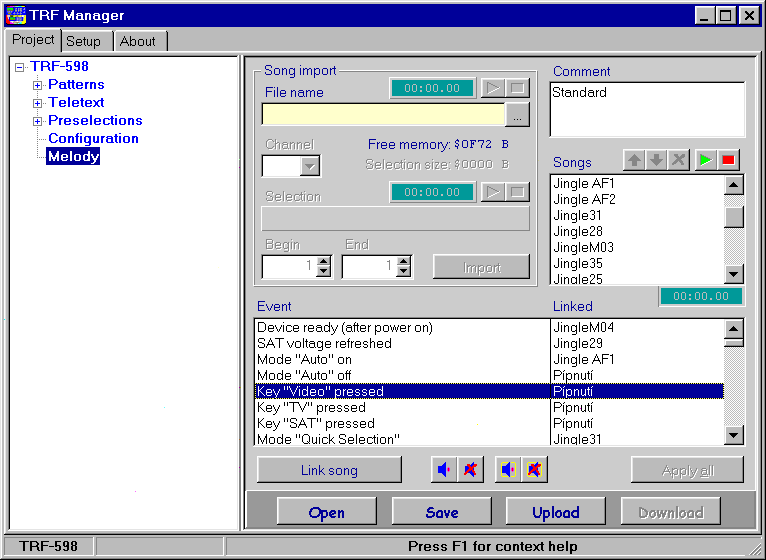Select the Jingle28 song in Songs list
The image size is (766, 560).
coord(578,231)
